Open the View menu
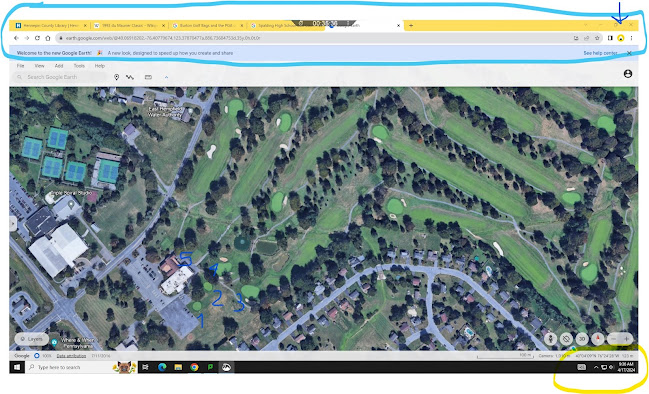 (x=39, y=66)
